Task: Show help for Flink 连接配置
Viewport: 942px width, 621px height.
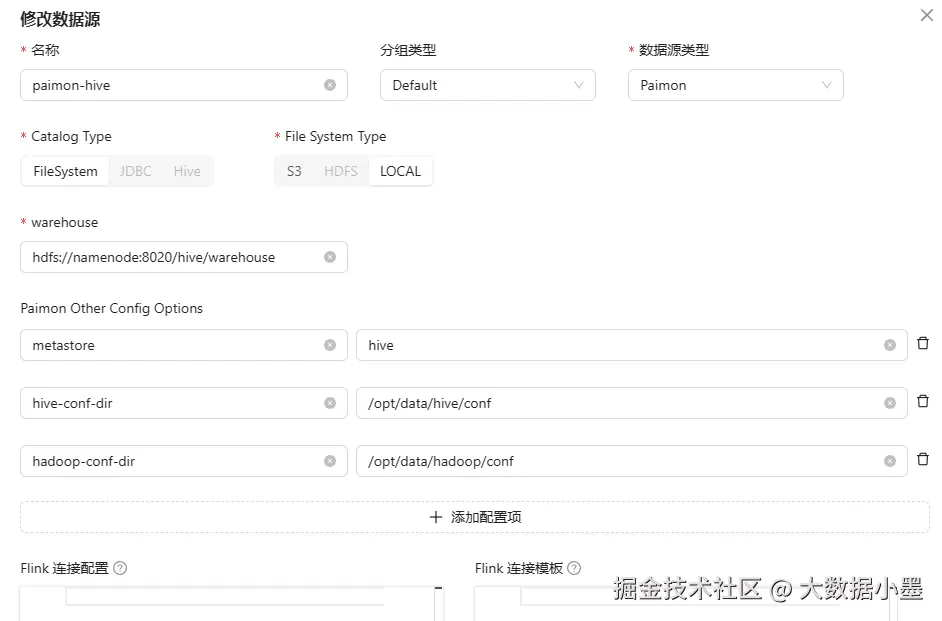Action: click(120, 568)
